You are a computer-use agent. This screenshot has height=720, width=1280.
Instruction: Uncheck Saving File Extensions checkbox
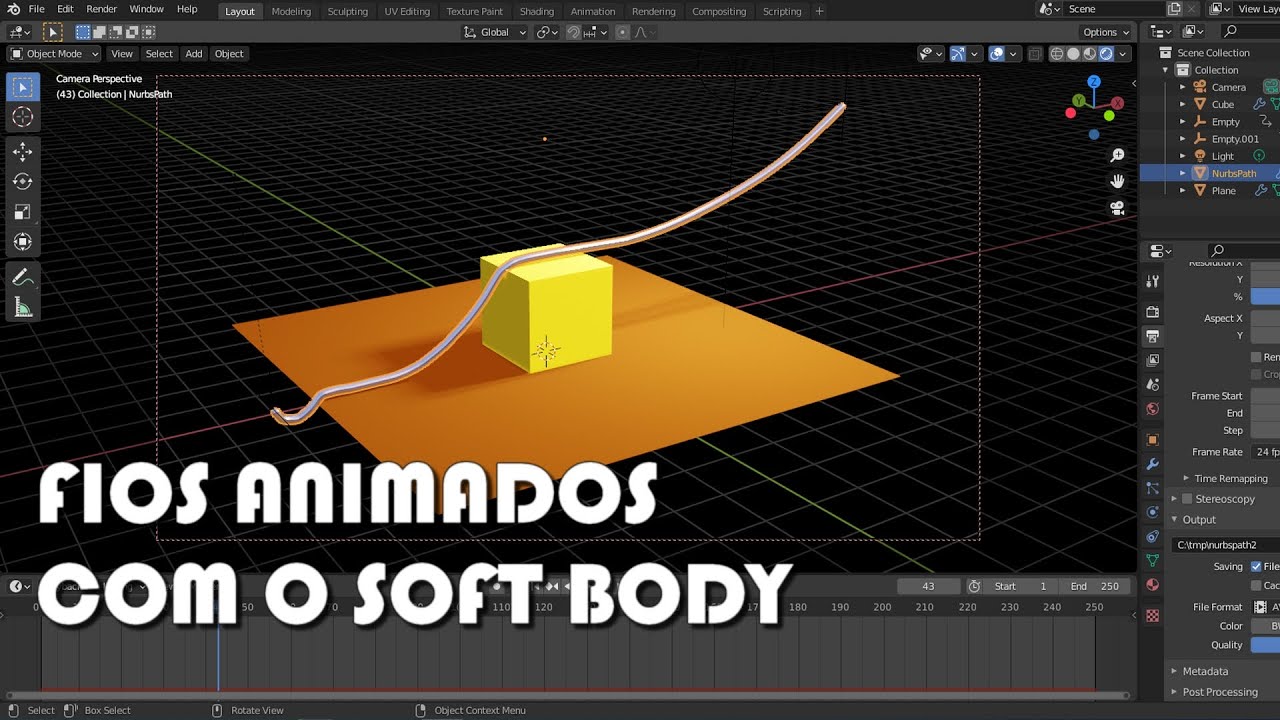[x=1256, y=566]
